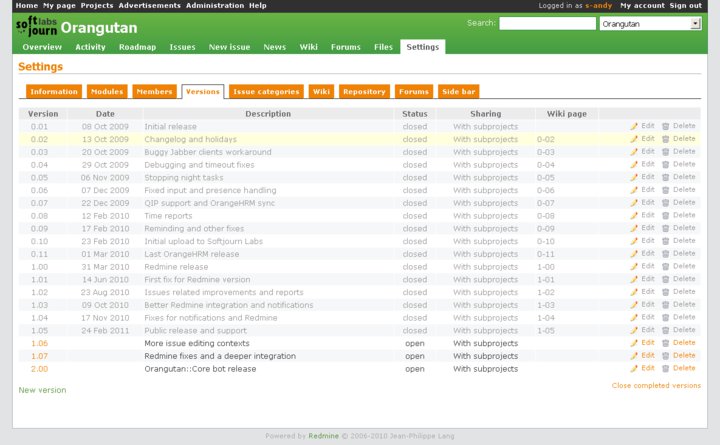Viewport: 720px width, 445px height.
Task: Click the Search label link
Action: (x=480, y=23)
